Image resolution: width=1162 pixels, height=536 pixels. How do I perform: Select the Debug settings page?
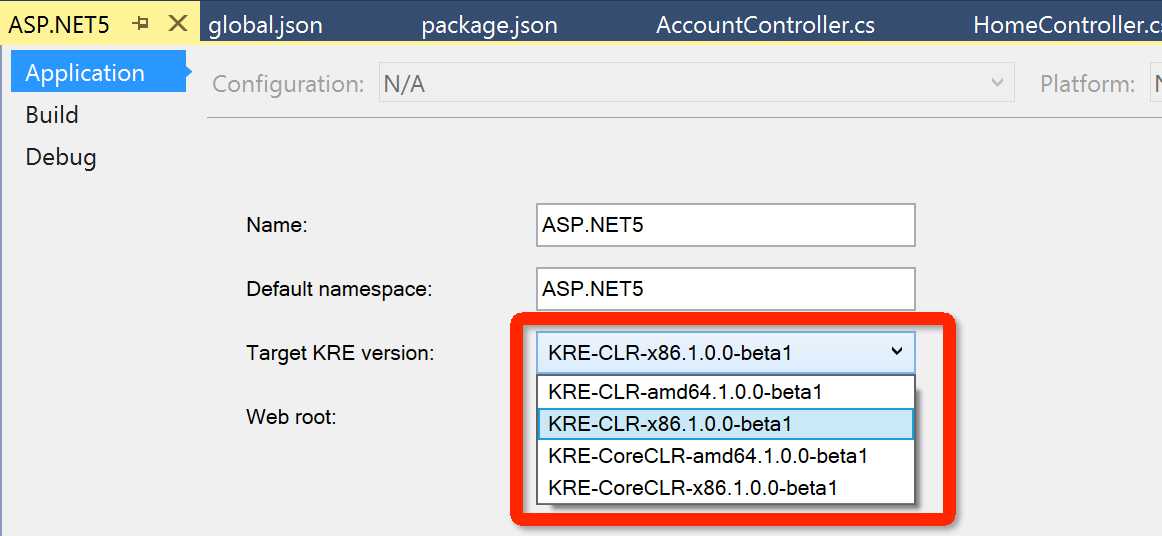coord(61,157)
